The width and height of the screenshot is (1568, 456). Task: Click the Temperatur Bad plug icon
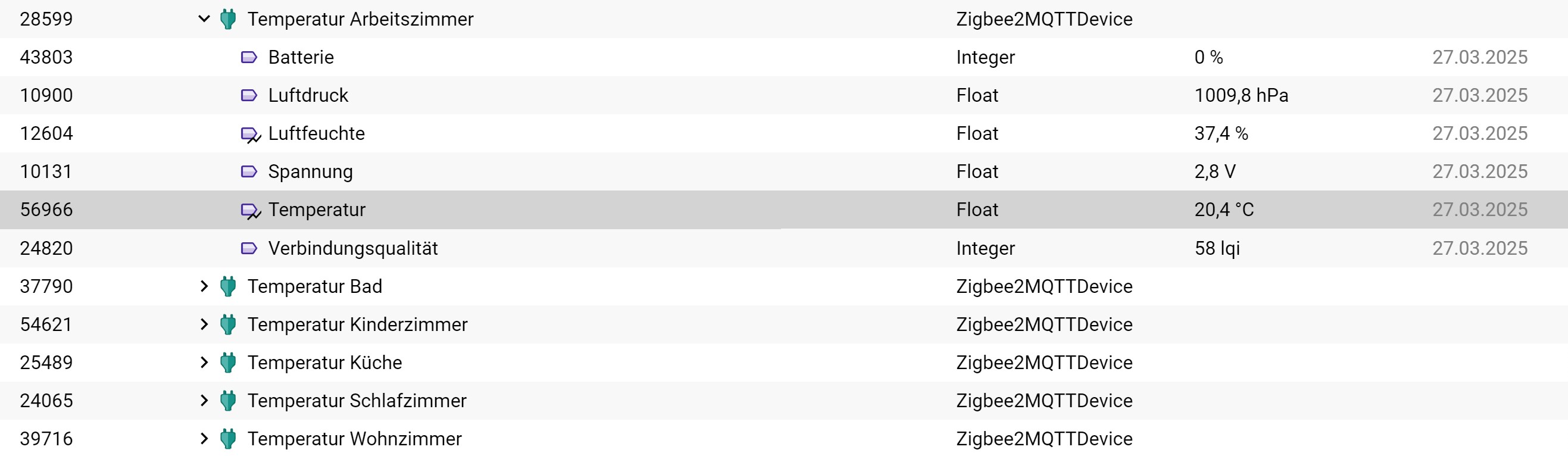(228, 286)
